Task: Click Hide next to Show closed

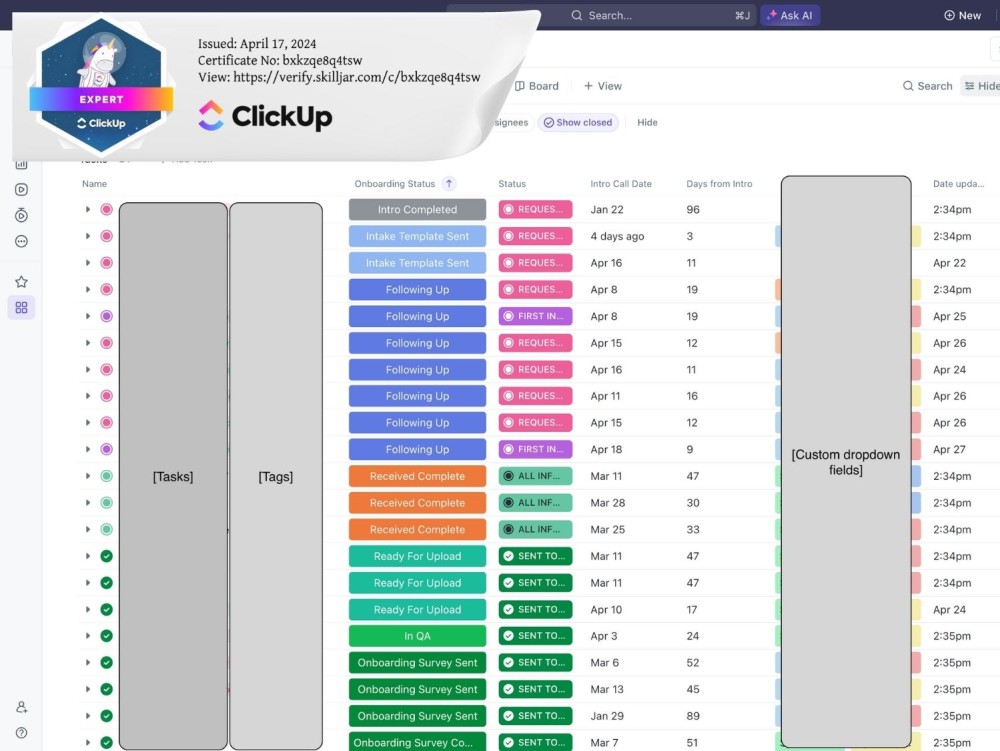Action: (647, 122)
